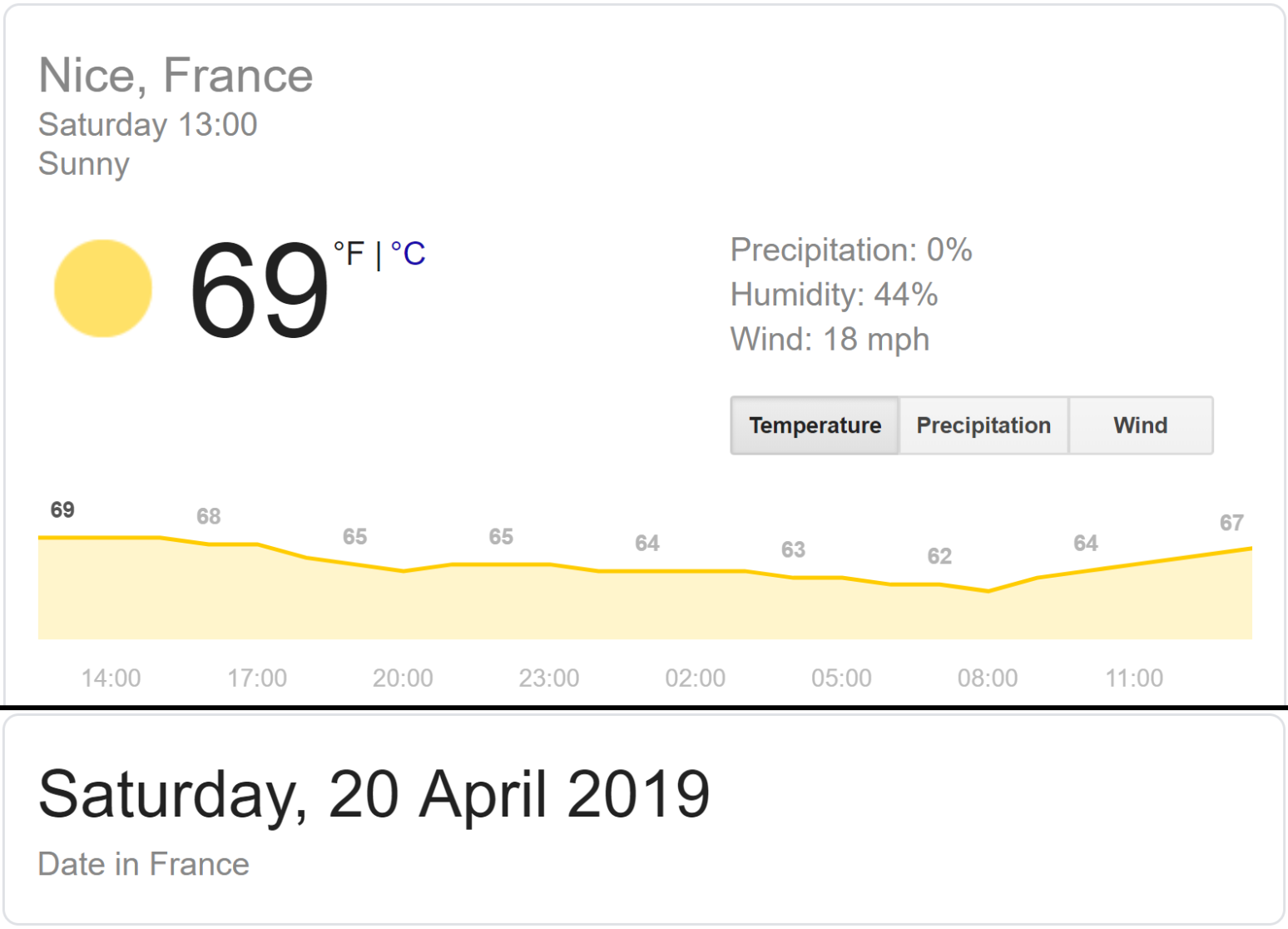
Task: Switch to the Precipitation tab
Action: pos(983,425)
